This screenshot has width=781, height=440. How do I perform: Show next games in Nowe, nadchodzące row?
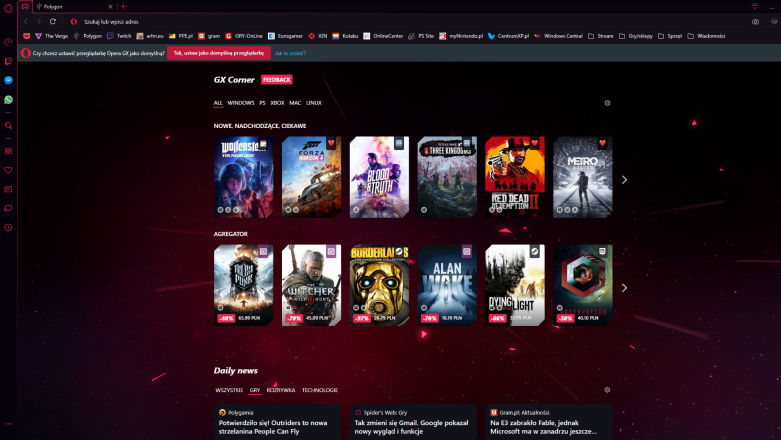tap(624, 180)
